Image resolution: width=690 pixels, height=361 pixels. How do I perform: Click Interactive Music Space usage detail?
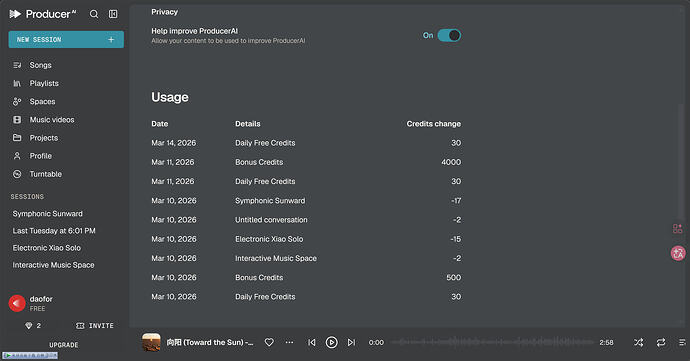276,258
